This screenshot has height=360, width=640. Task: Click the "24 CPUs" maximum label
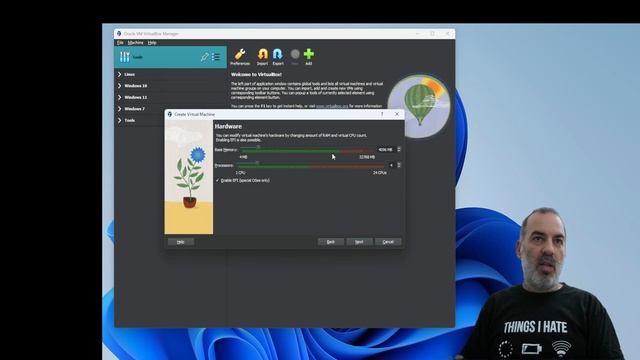coord(380,173)
